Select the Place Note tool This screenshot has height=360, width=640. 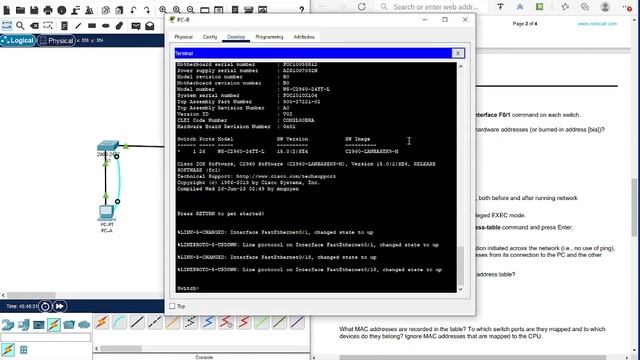(x=64, y=26)
